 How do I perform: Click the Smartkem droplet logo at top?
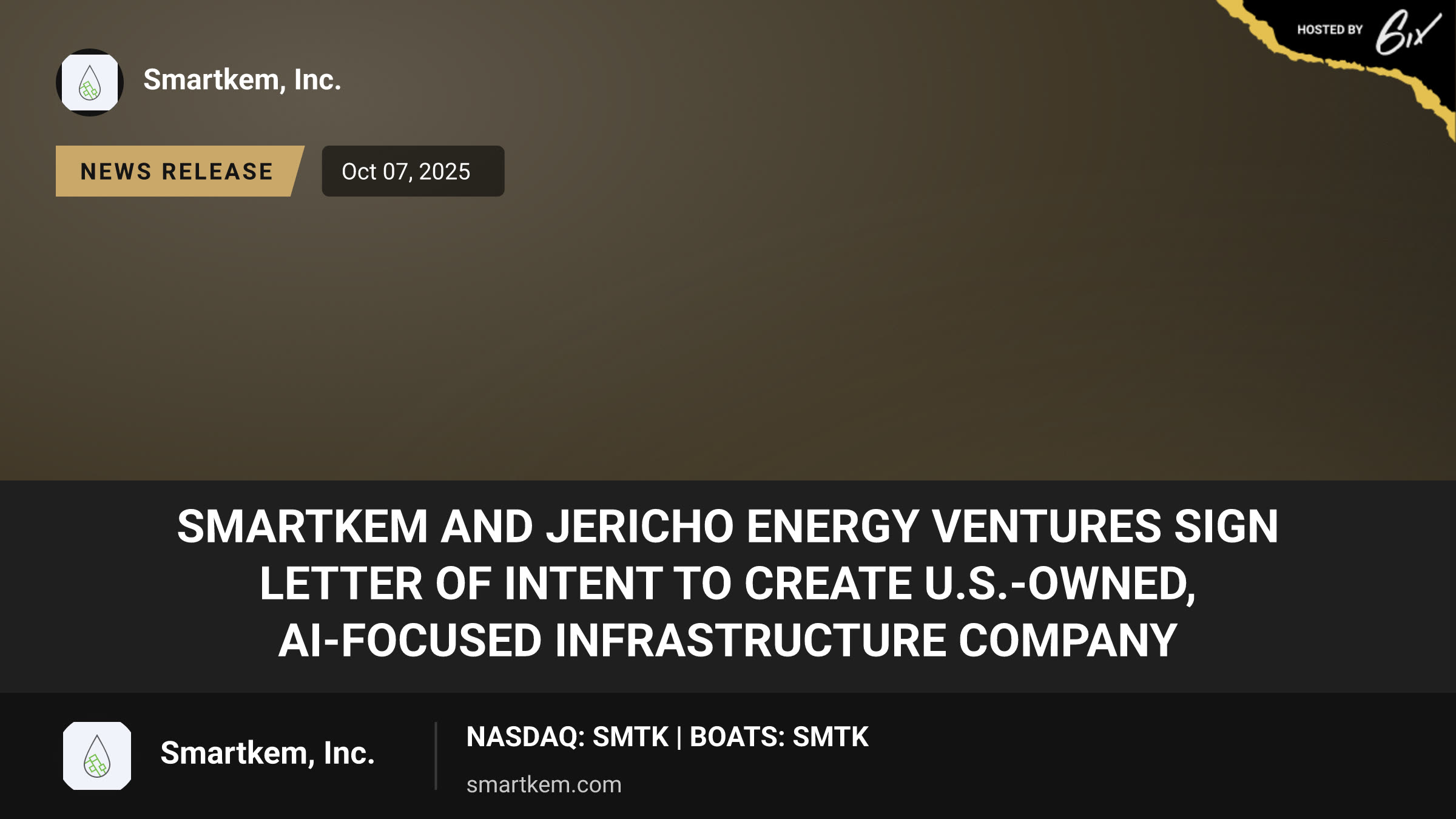90,83
